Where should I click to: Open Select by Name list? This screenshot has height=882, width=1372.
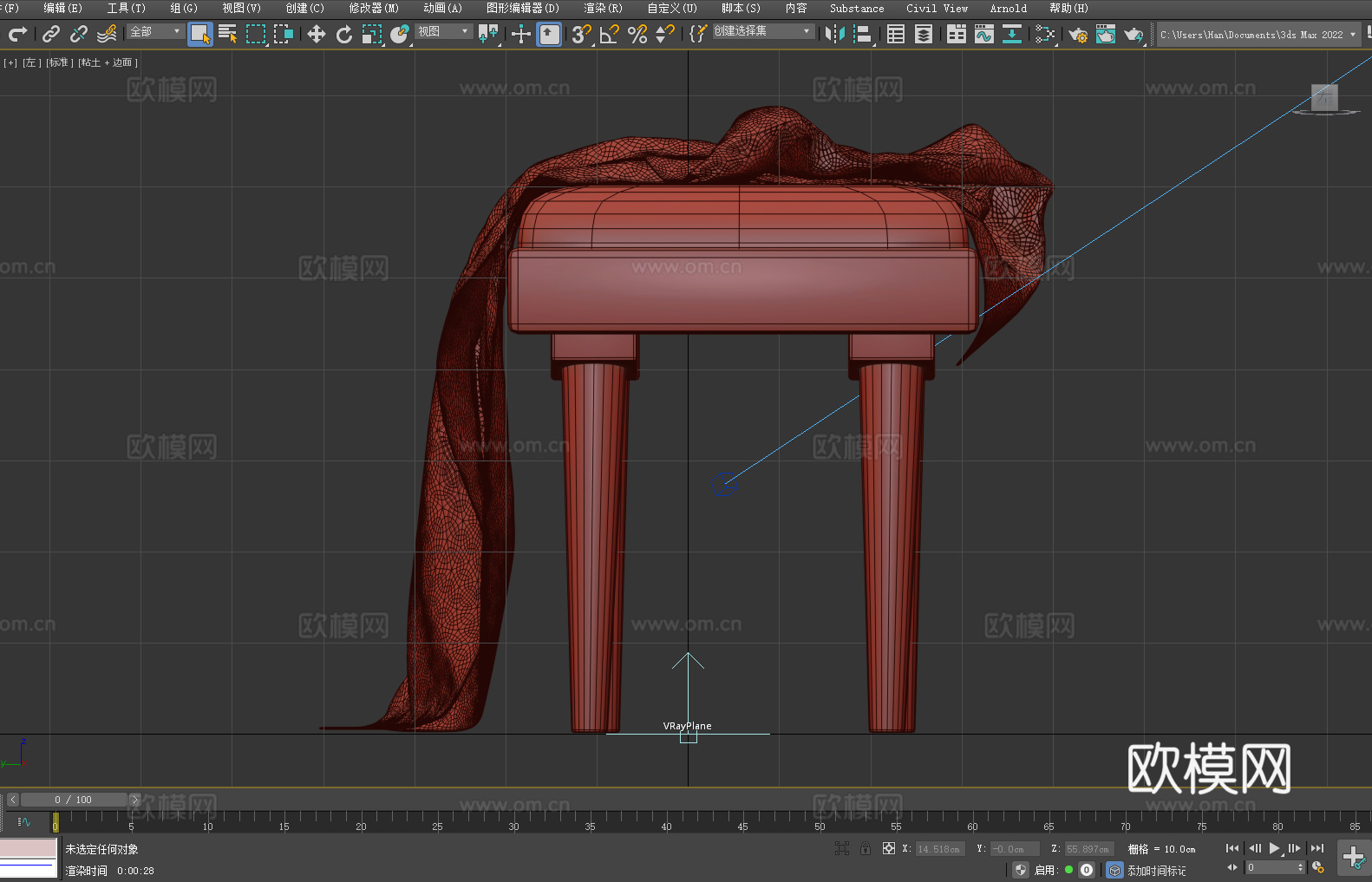coord(228,34)
